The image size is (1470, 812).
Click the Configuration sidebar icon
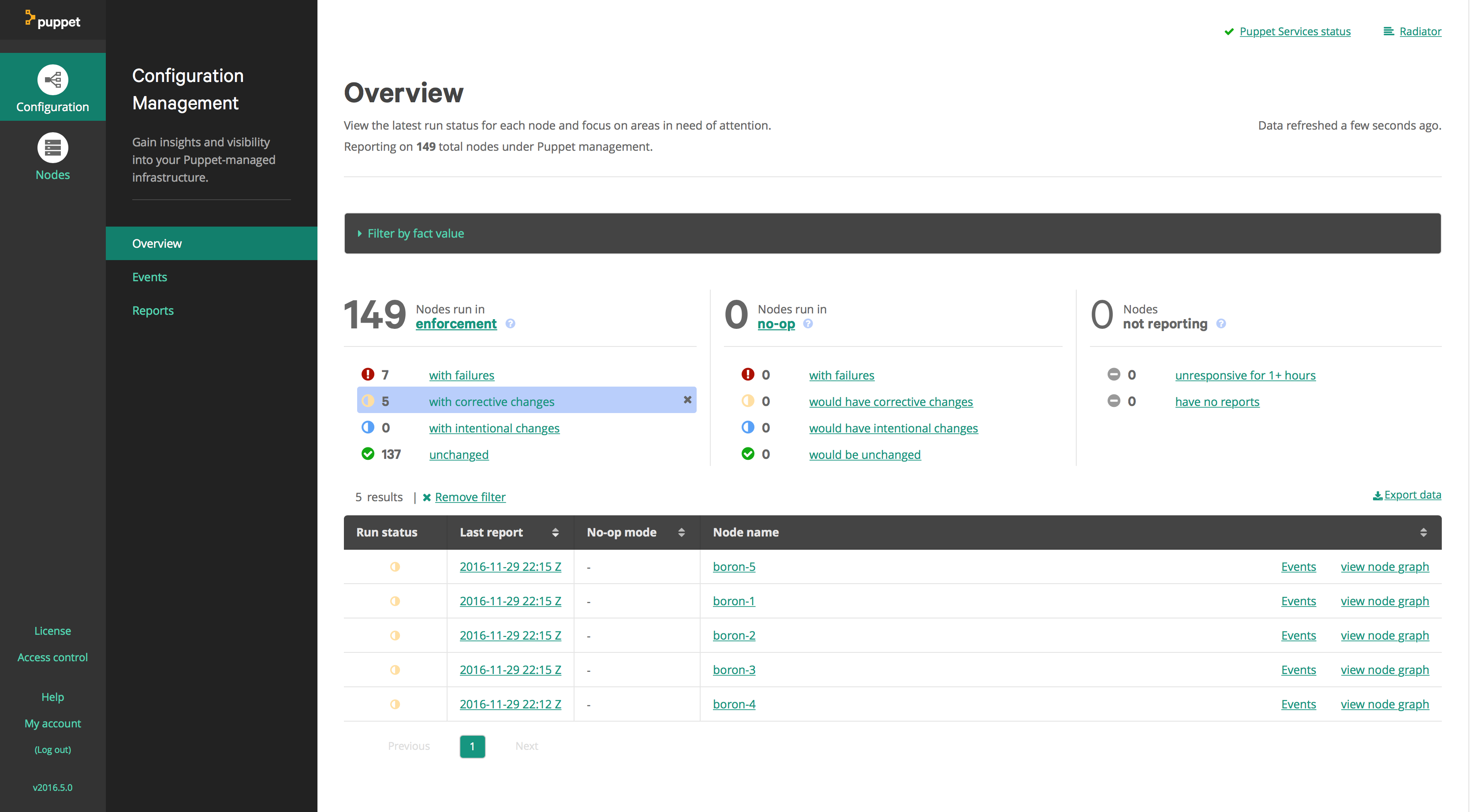click(52, 80)
